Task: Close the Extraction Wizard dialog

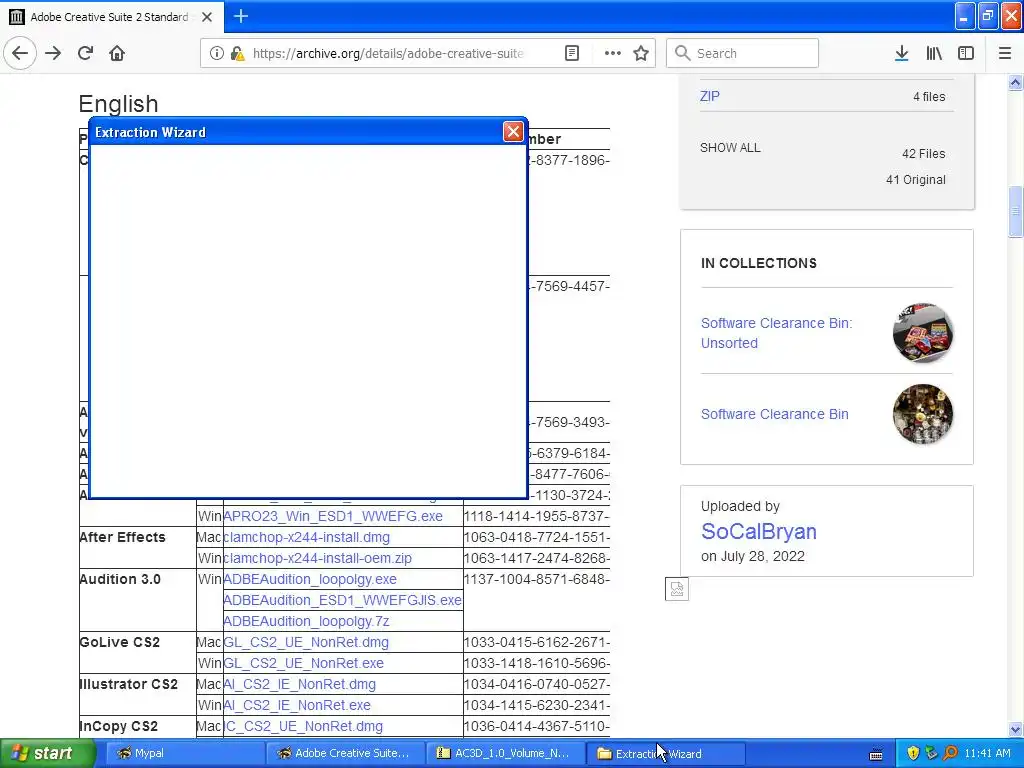Action: (513, 132)
